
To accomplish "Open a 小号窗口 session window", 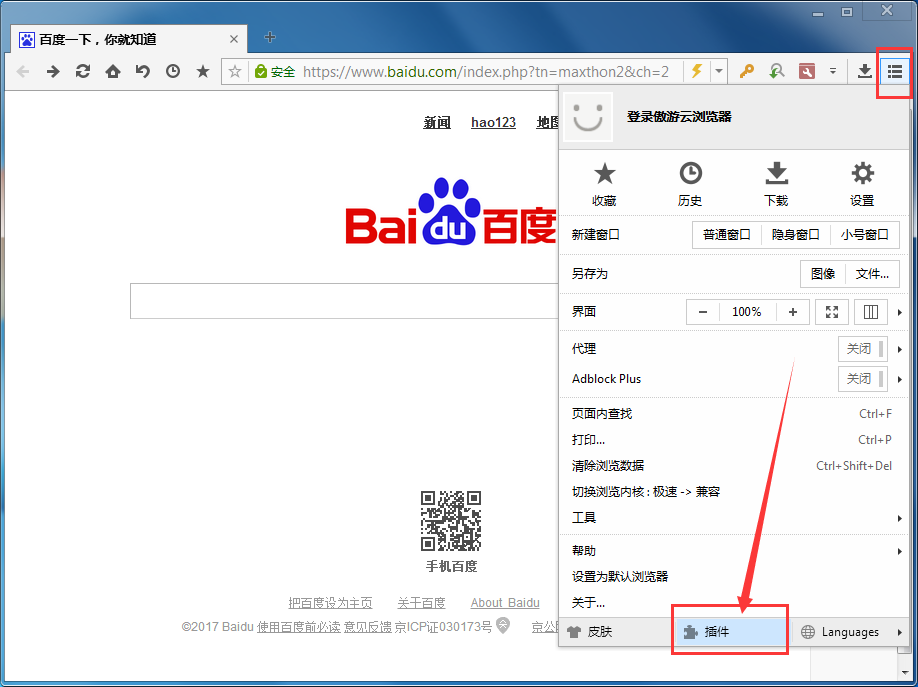I will [865, 235].
